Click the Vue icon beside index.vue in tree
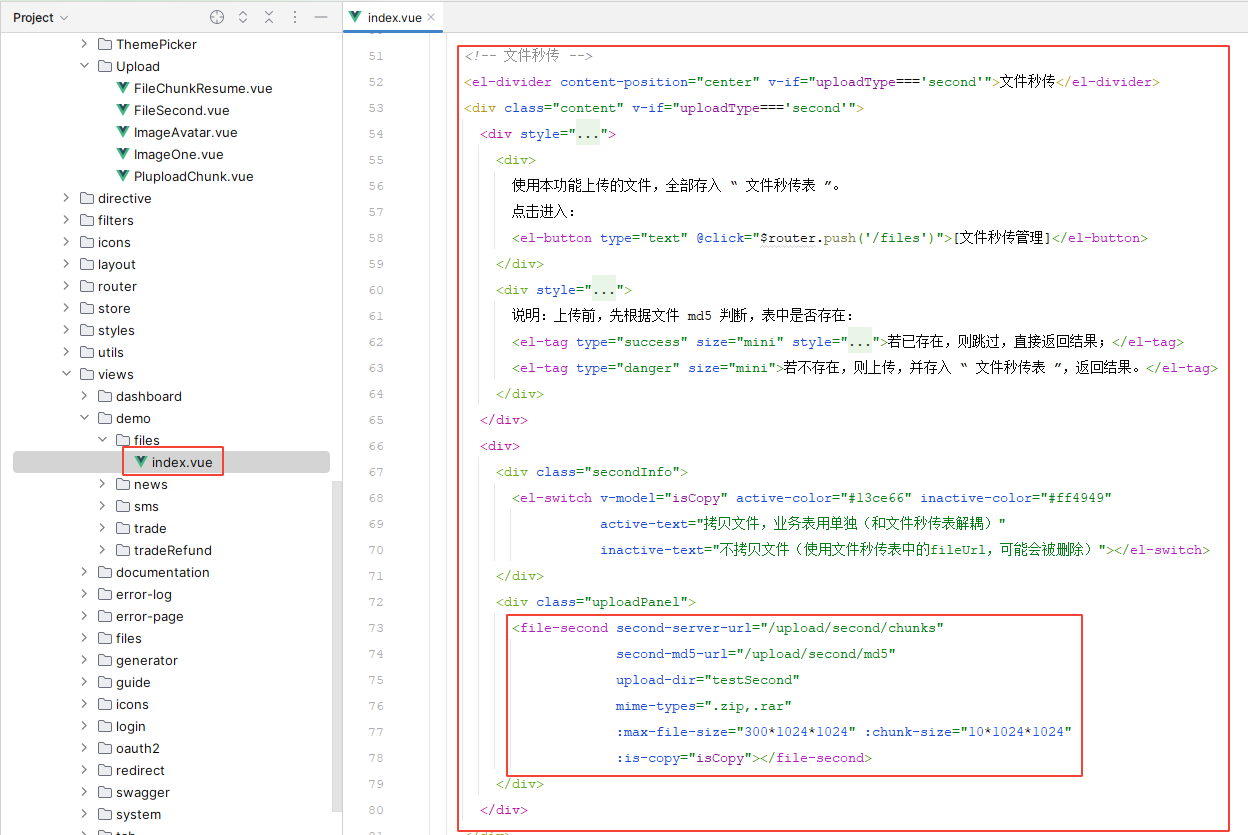 point(142,462)
